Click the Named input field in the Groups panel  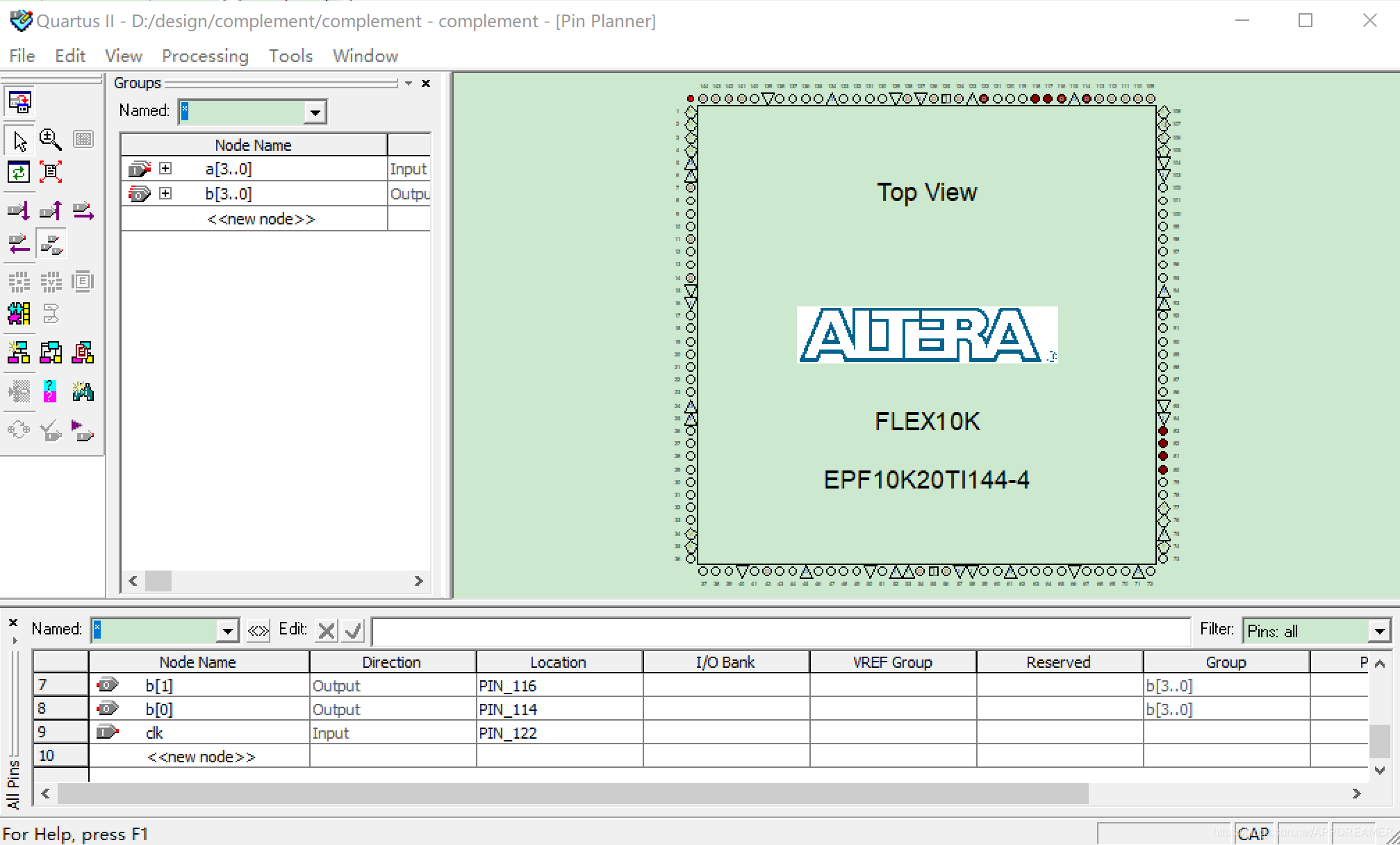click(242, 112)
